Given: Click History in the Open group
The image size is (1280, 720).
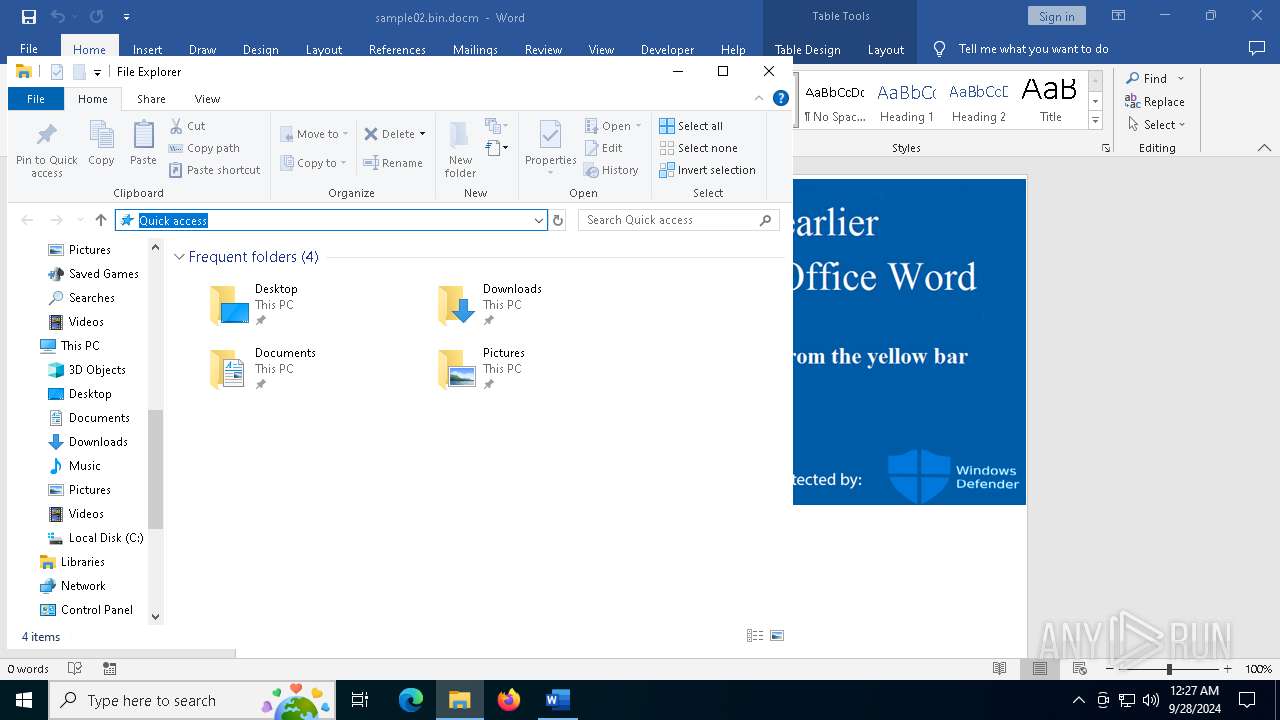Looking at the screenshot, I should coord(611,170).
